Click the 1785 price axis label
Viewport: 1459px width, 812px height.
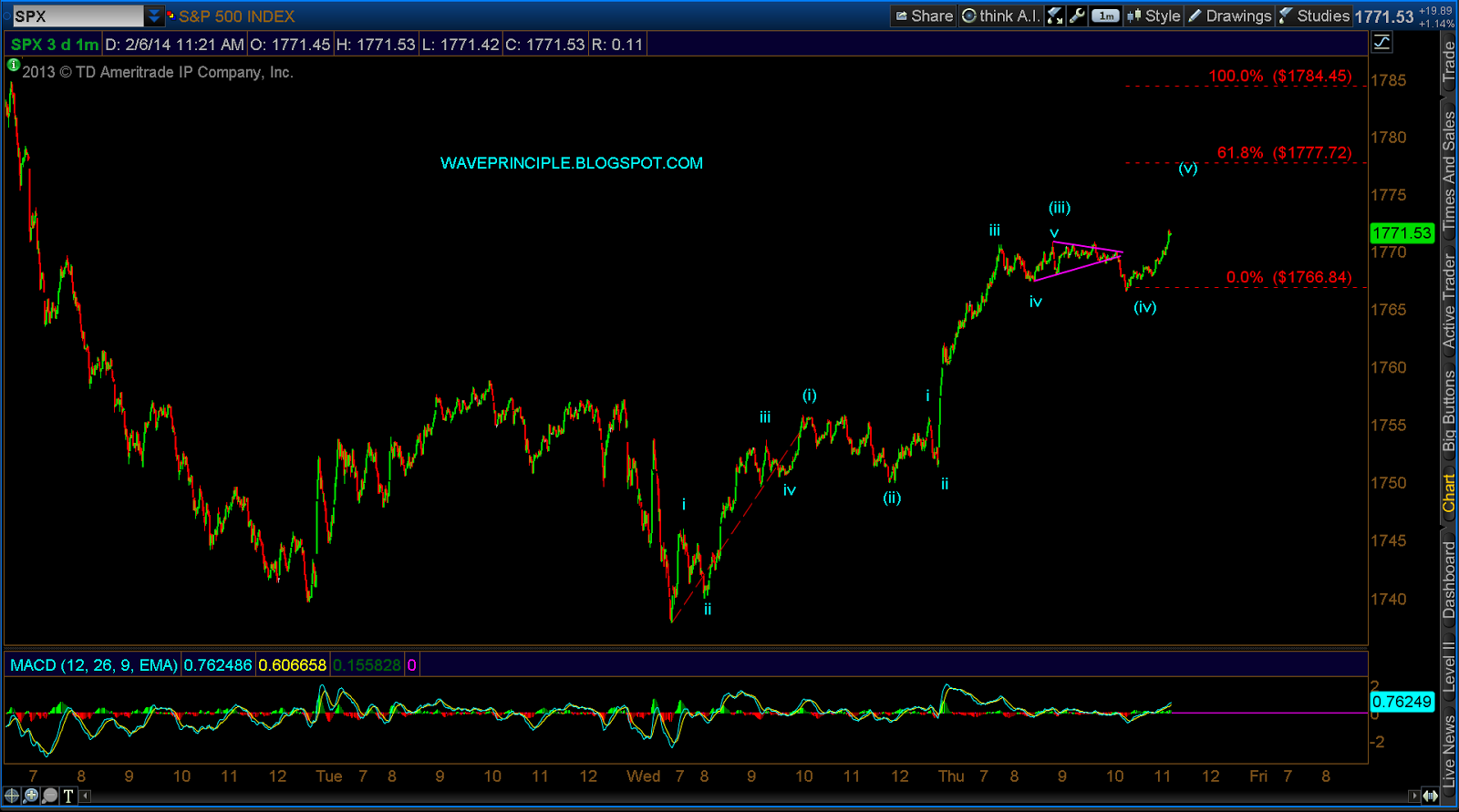1389,80
